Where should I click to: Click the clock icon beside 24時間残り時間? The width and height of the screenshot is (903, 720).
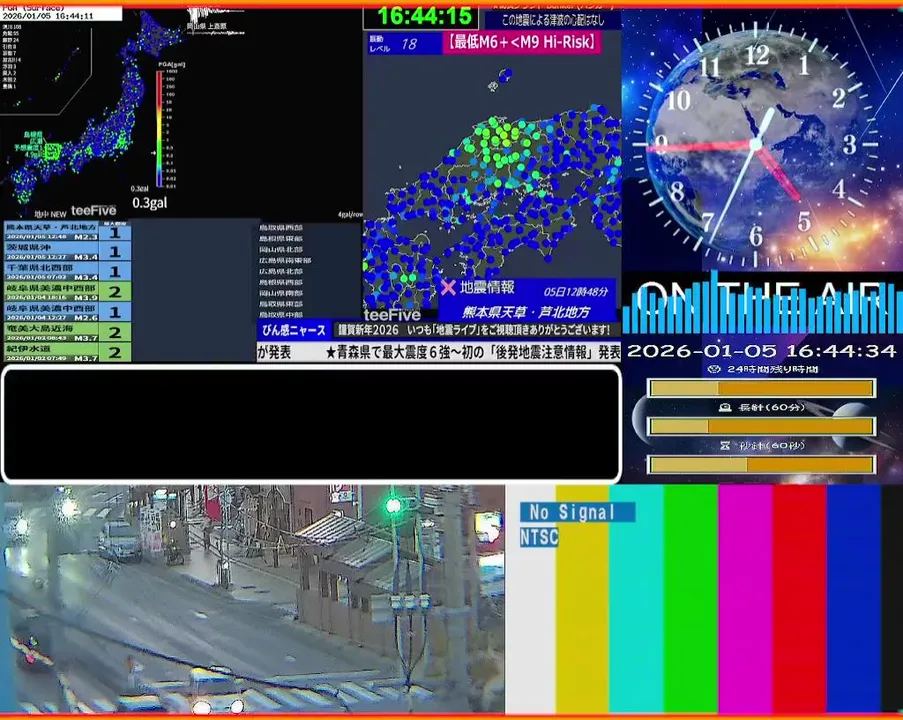tap(714, 369)
